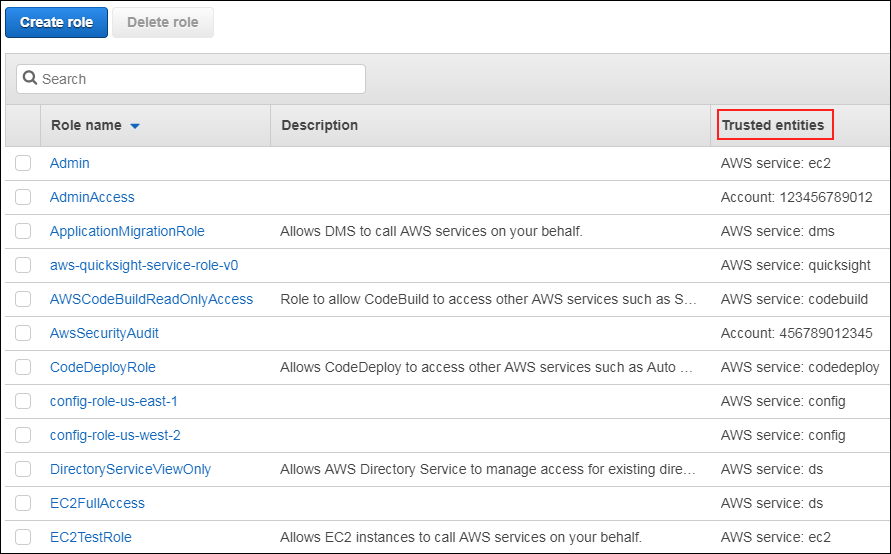Click 'Allows CodeDeploy to access' description

coord(486,367)
